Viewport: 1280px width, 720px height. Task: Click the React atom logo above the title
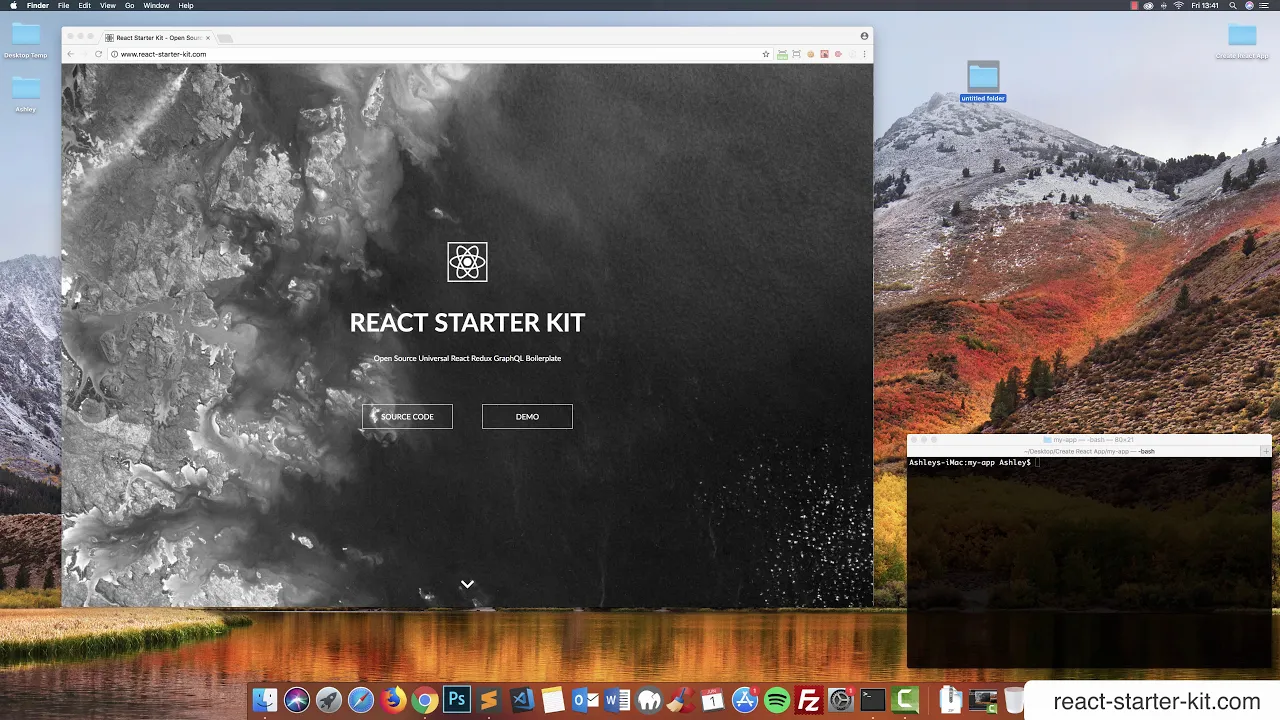coord(467,262)
